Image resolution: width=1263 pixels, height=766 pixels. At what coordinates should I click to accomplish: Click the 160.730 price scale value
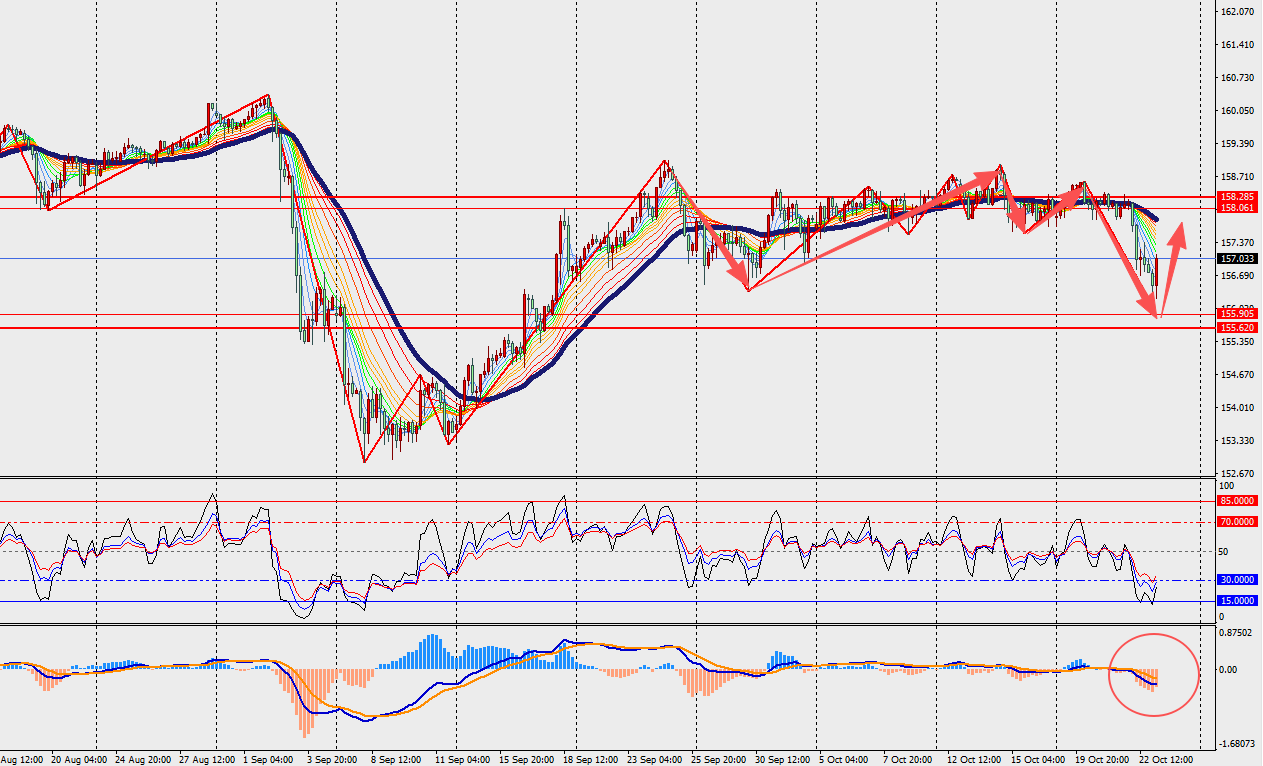[1238, 78]
